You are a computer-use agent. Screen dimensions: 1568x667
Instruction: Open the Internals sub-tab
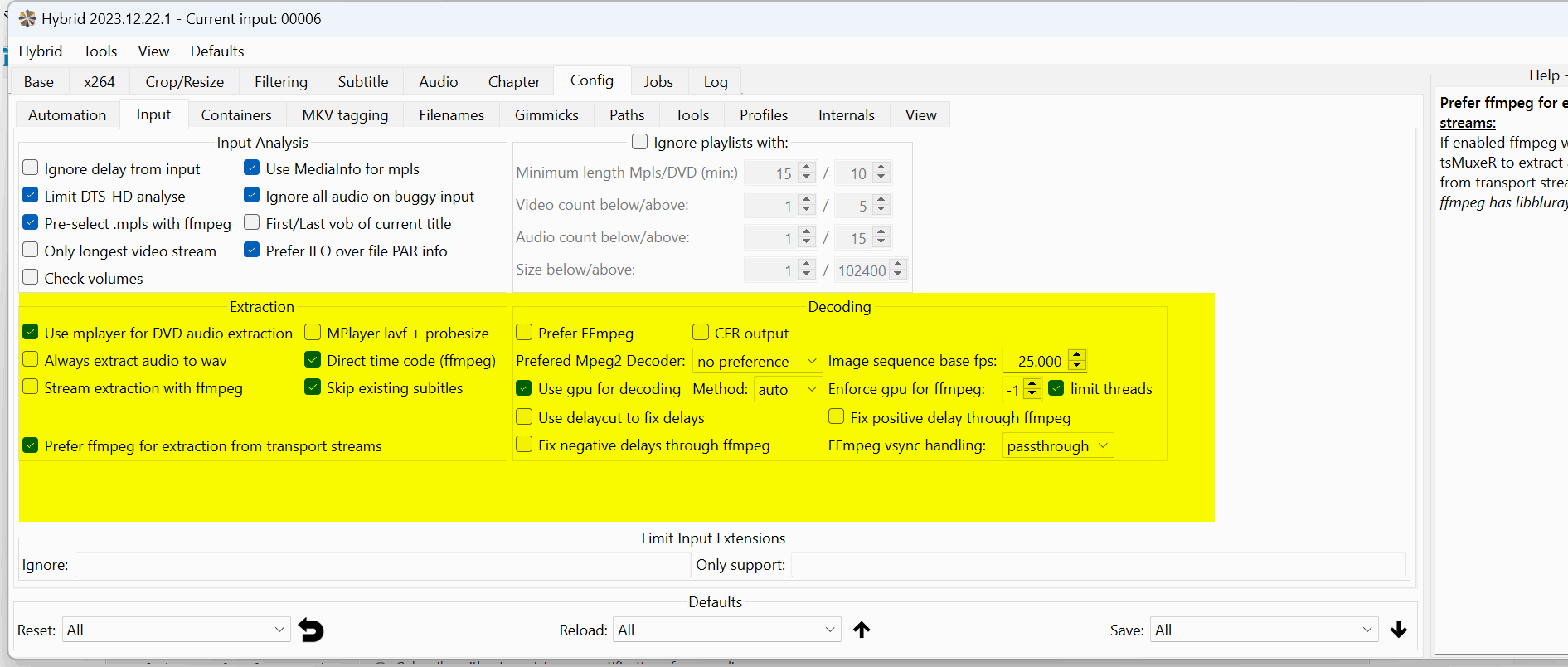[x=847, y=115]
